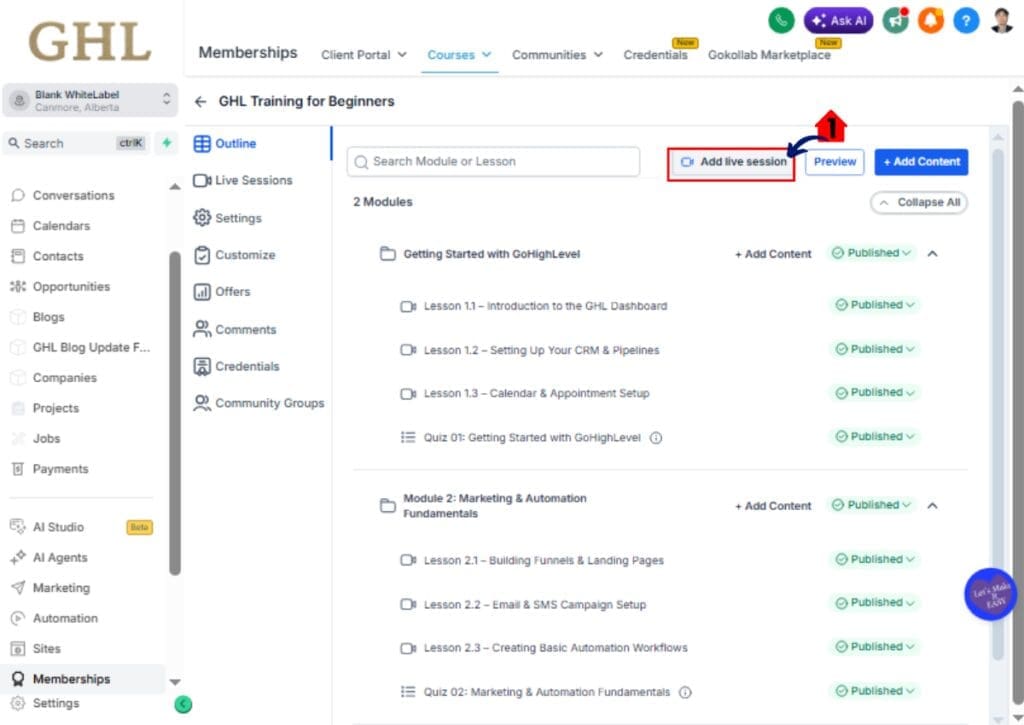Change Published status of Module 2

click(x=871, y=505)
